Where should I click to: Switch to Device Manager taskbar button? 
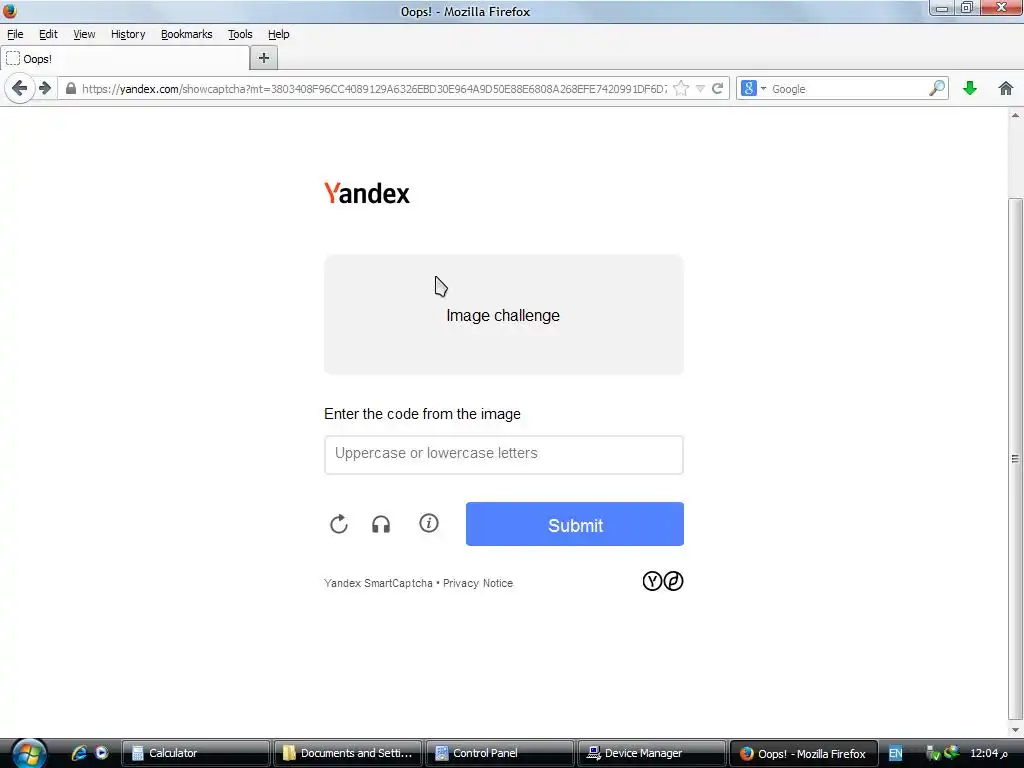[652, 753]
